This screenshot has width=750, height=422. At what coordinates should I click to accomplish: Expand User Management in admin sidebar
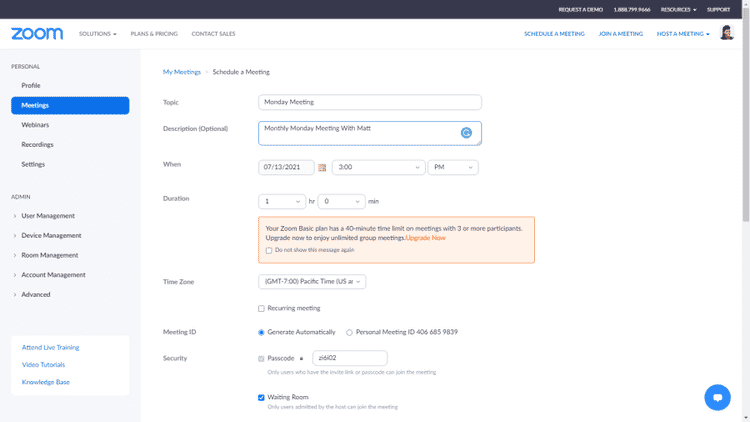click(x=48, y=216)
